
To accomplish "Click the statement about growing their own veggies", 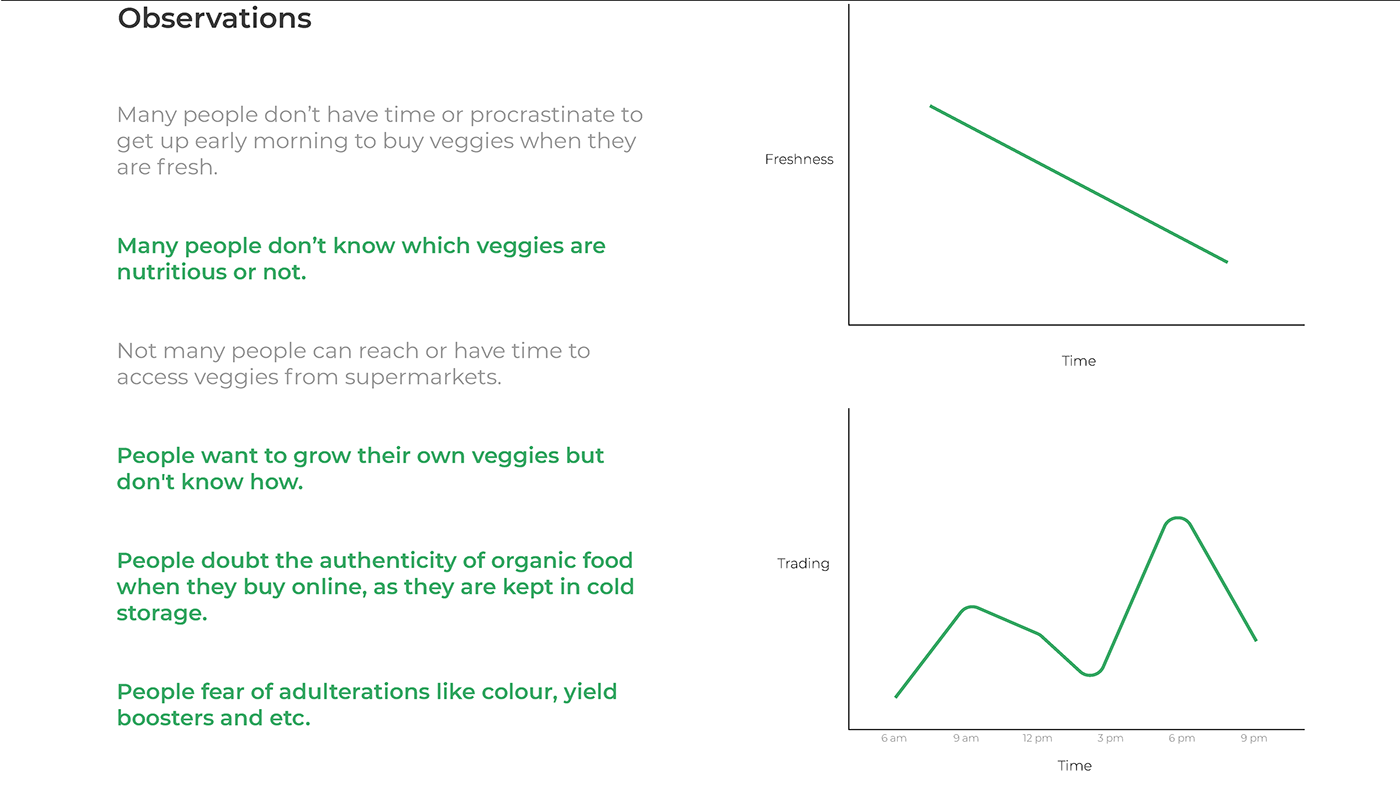I will 360,468.
